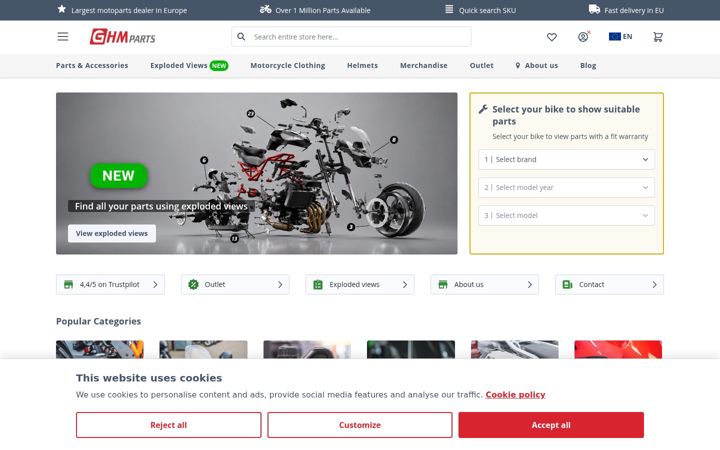This screenshot has width=720, height=450.
Task: Open Helmets menu
Action: 362,66
